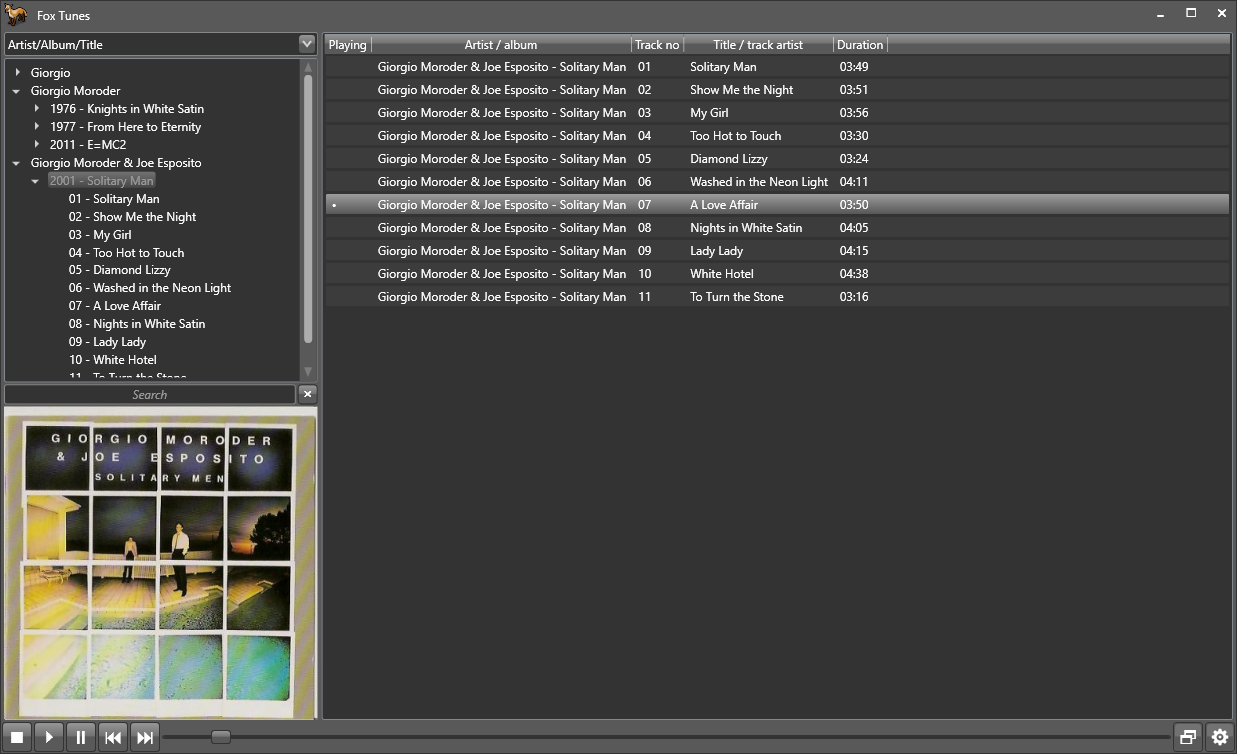1237x754 pixels.
Task: Skip to previous track
Action: [113, 738]
